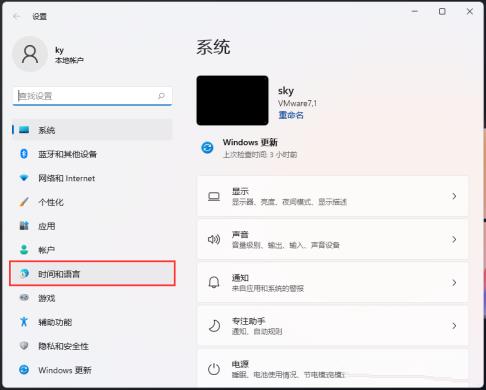The width and height of the screenshot is (486, 390).
Task: Click the 通知 bell icon
Action: [x=214, y=282]
